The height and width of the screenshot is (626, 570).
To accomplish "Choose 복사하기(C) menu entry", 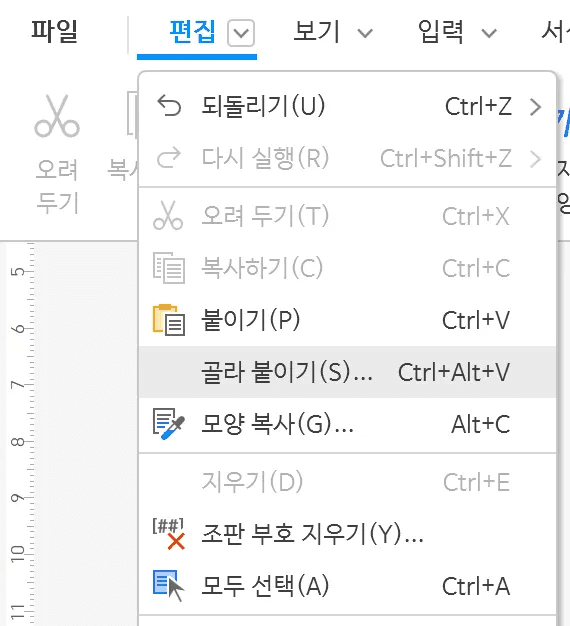I will [347, 268].
